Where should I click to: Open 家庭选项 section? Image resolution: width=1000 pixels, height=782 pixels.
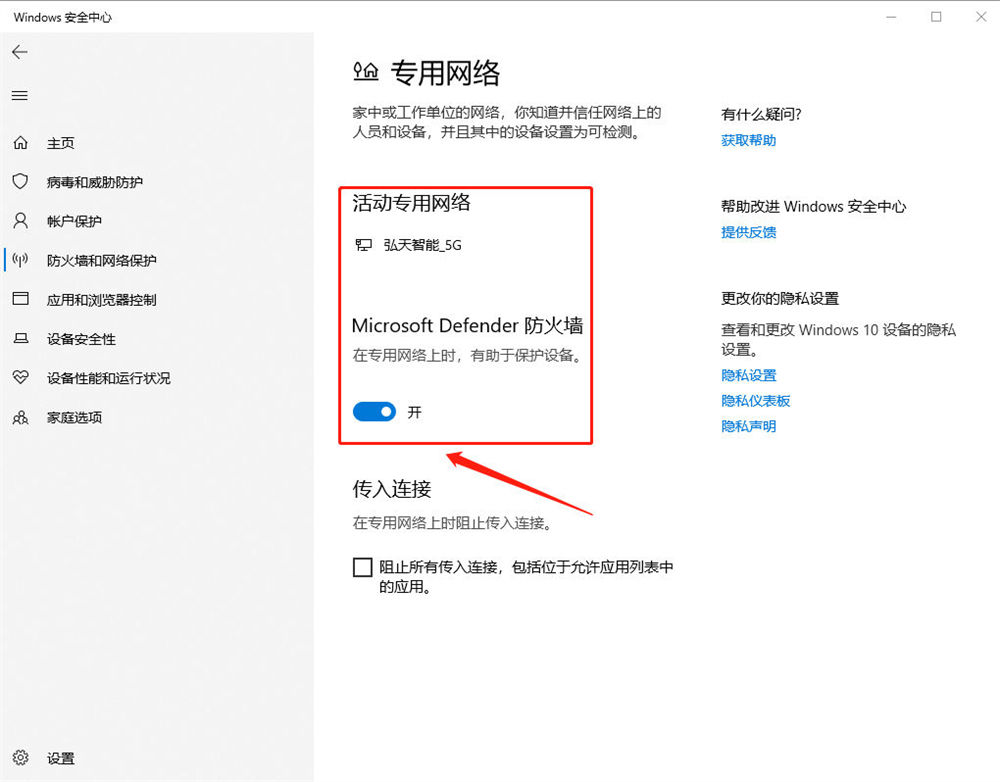coord(74,418)
